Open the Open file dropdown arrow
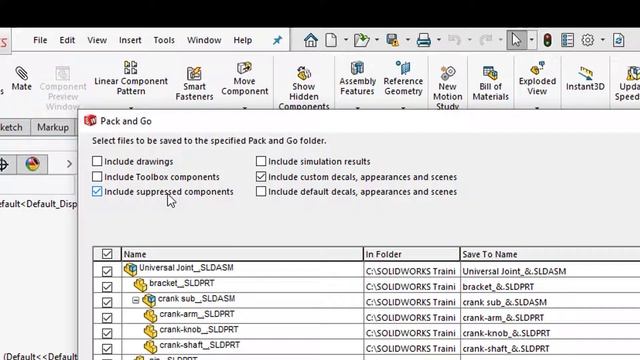 (377, 40)
